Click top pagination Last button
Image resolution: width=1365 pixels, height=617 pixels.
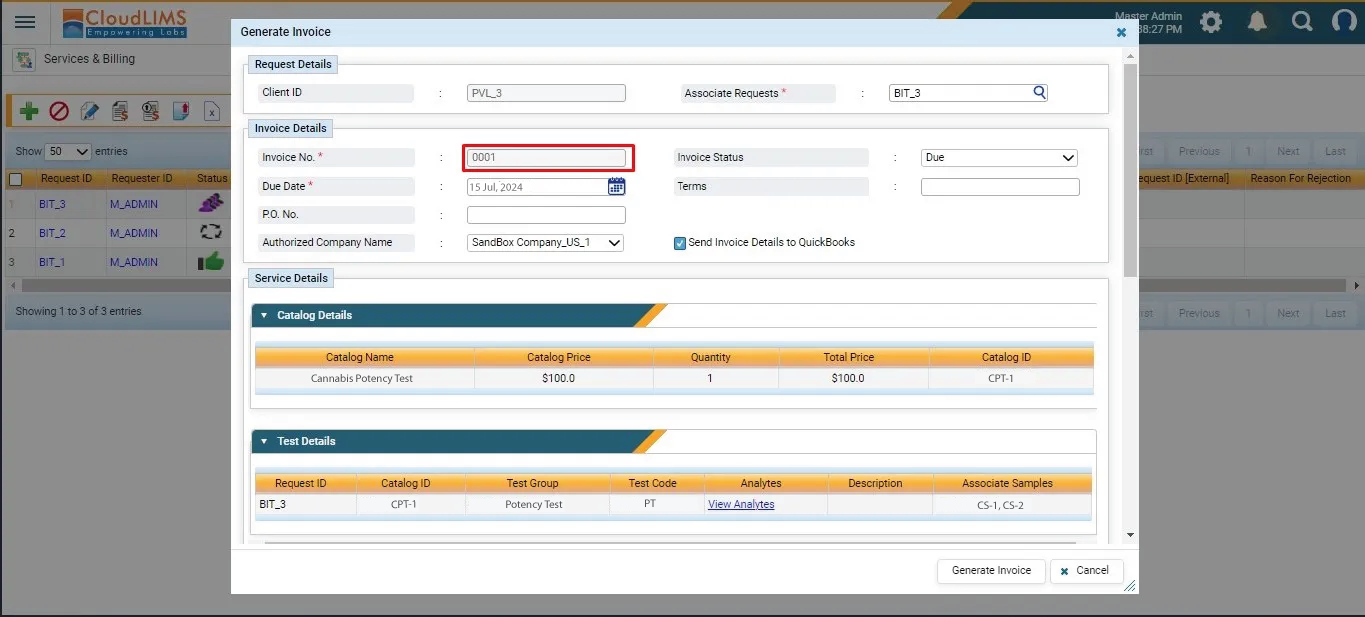1335,152
